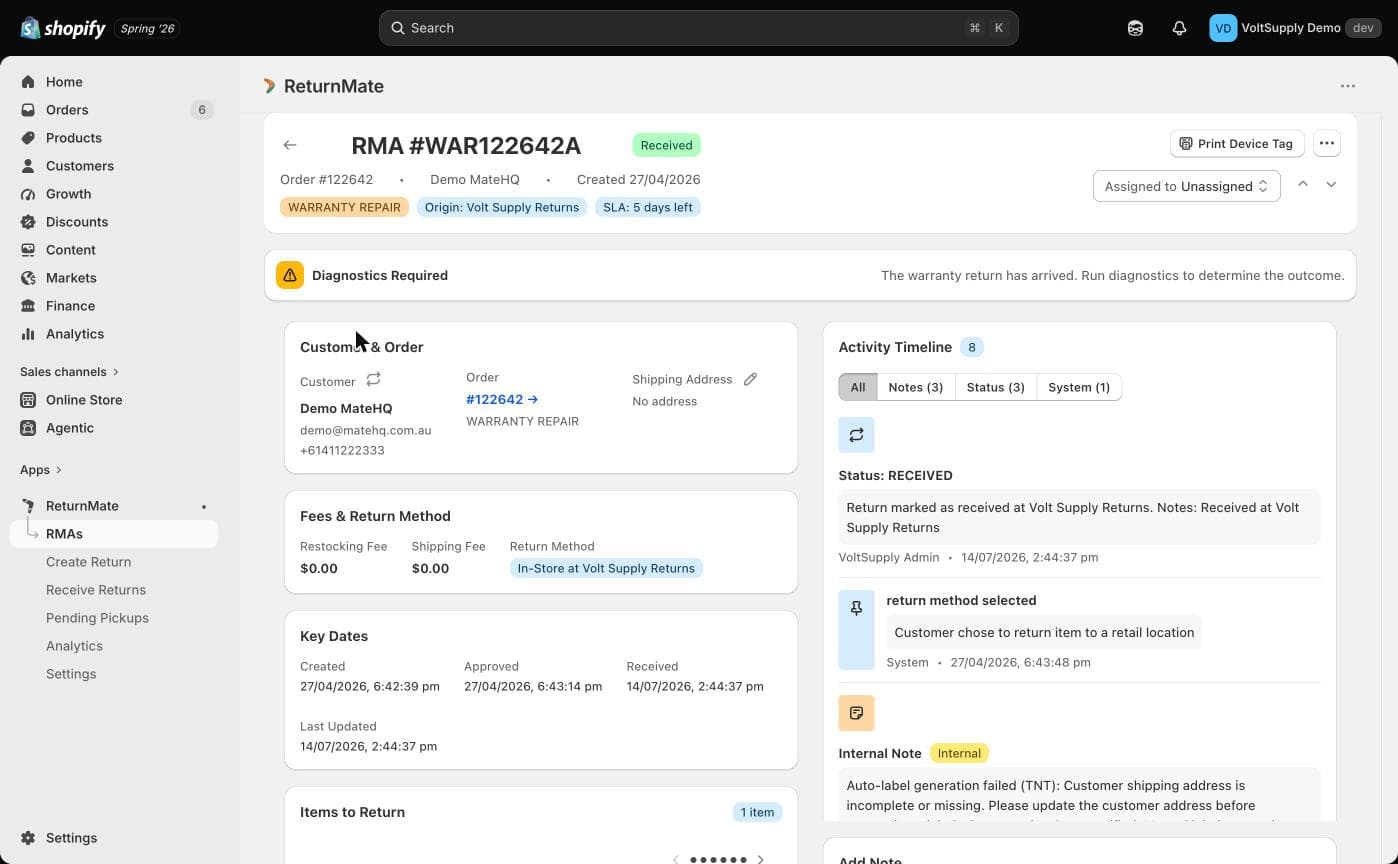The width and height of the screenshot is (1398, 864).
Task: Filter timeline by Status (3)
Action: 995,387
